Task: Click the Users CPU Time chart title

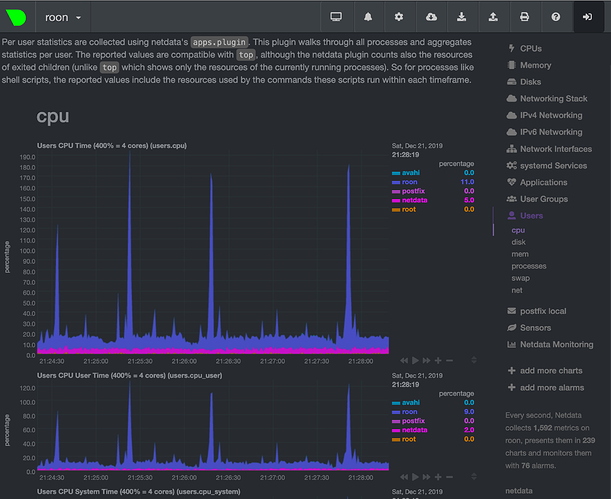Action: click(x=112, y=146)
